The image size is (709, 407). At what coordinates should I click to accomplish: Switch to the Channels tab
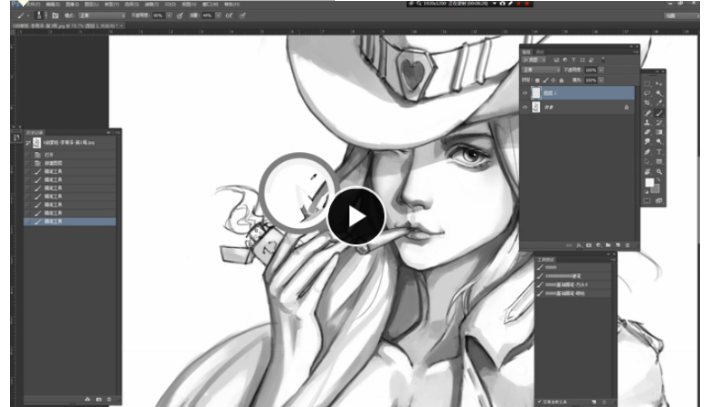pyautogui.click(x=540, y=52)
